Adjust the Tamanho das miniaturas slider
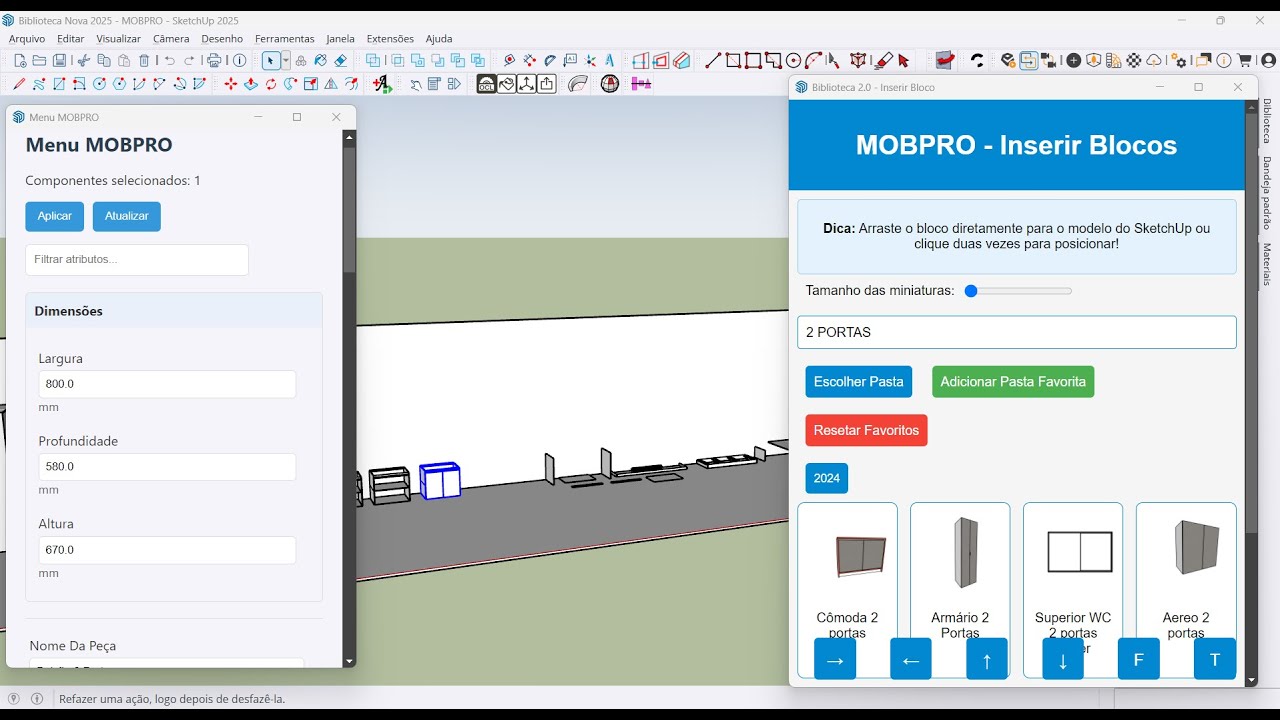1280x720 pixels. [1018, 291]
